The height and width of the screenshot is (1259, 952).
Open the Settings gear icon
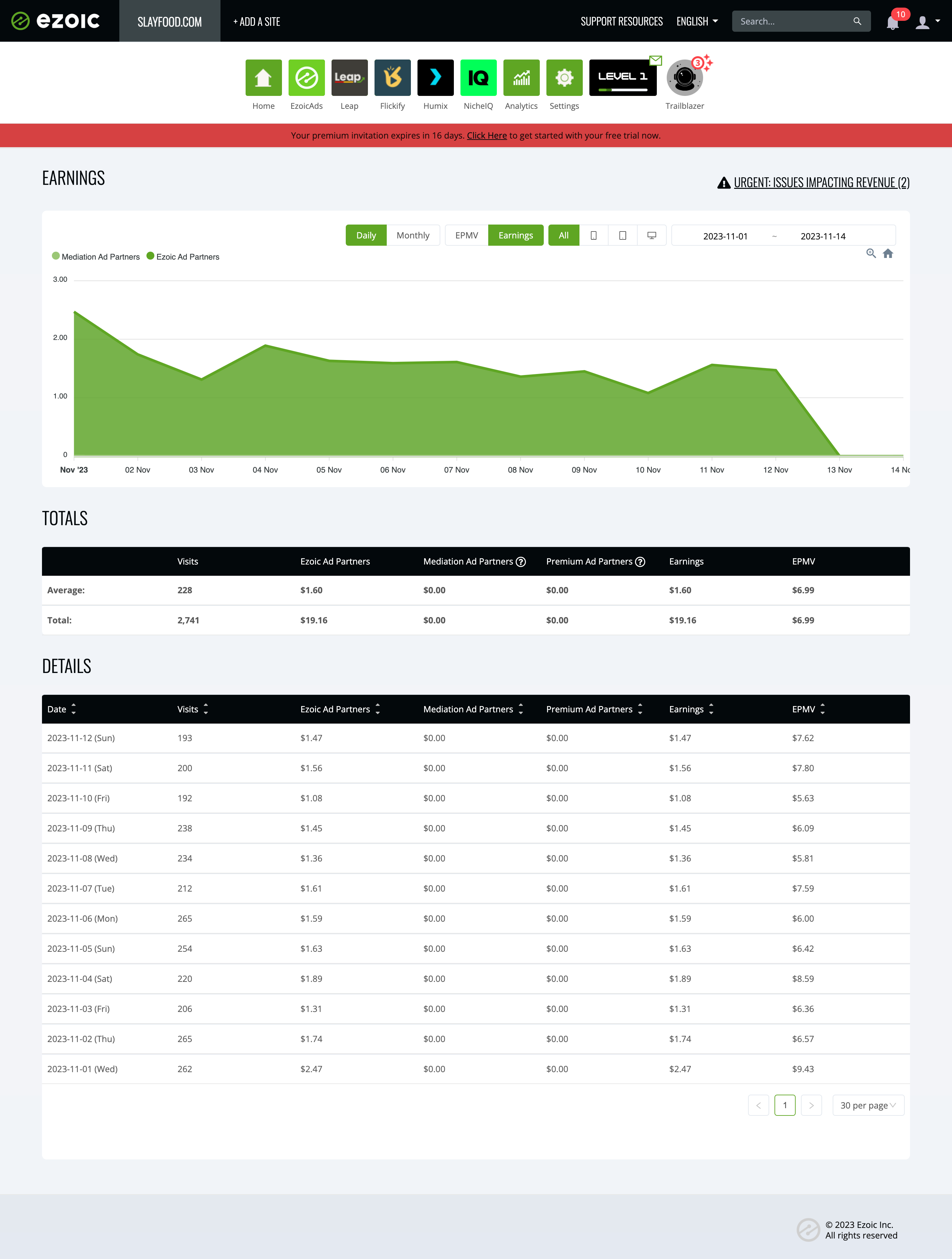(x=564, y=77)
